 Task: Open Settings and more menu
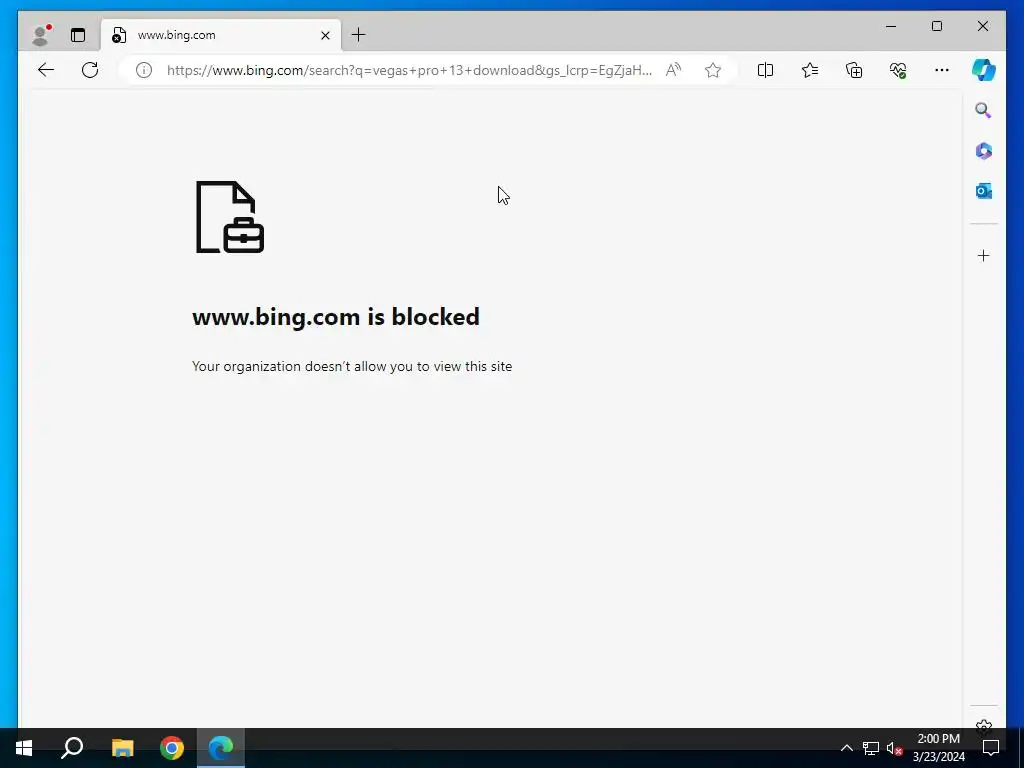click(942, 70)
